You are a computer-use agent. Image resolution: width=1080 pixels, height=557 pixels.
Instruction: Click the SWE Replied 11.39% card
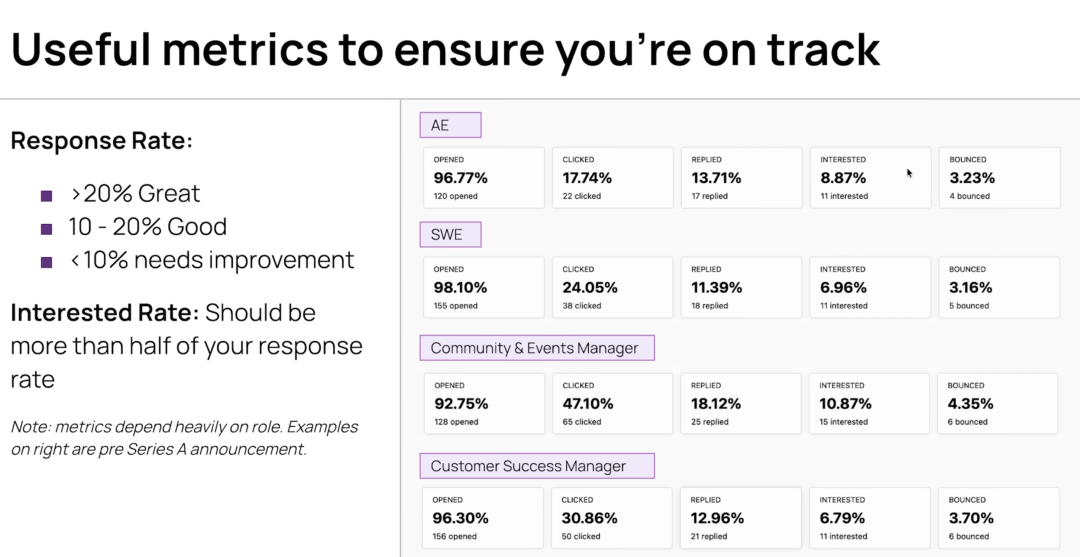click(742, 288)
